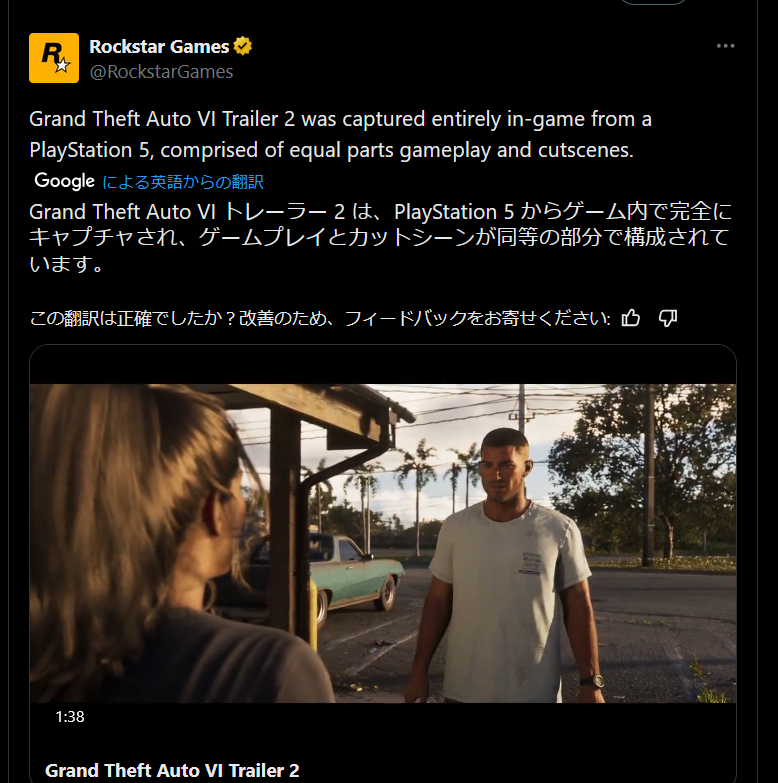The height and width of the screenshot is (783, 778).
Task: Click the partially visible button at top
Action: 653,2
